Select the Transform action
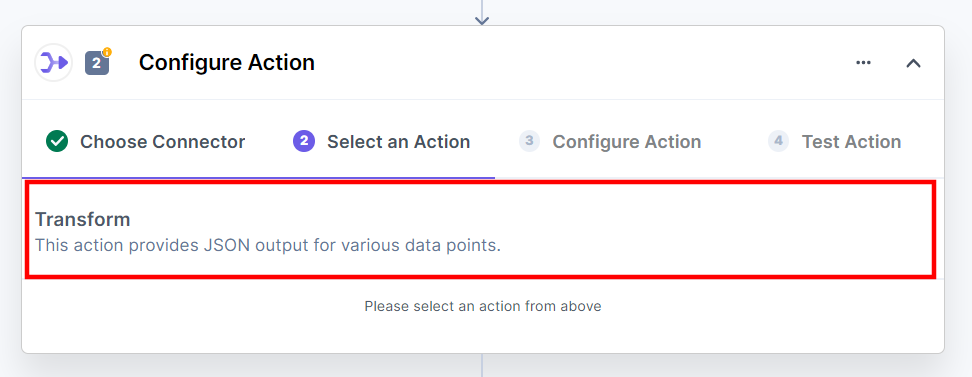 click(x=480, y=230)
